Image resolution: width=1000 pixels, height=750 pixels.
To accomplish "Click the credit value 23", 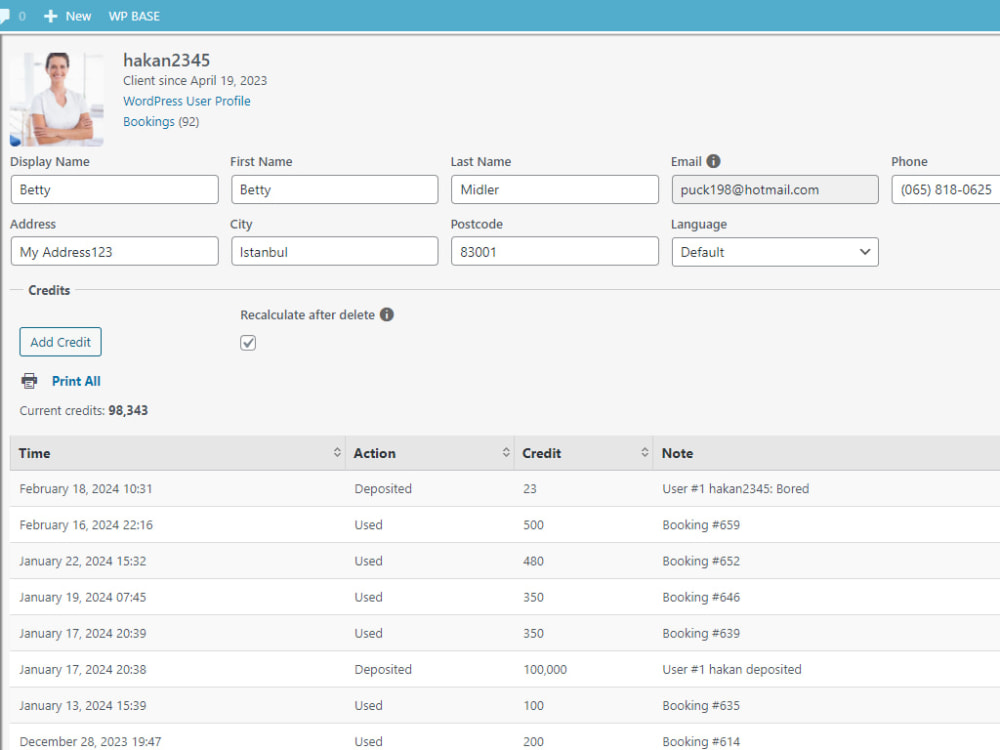I will coord(530,489).
